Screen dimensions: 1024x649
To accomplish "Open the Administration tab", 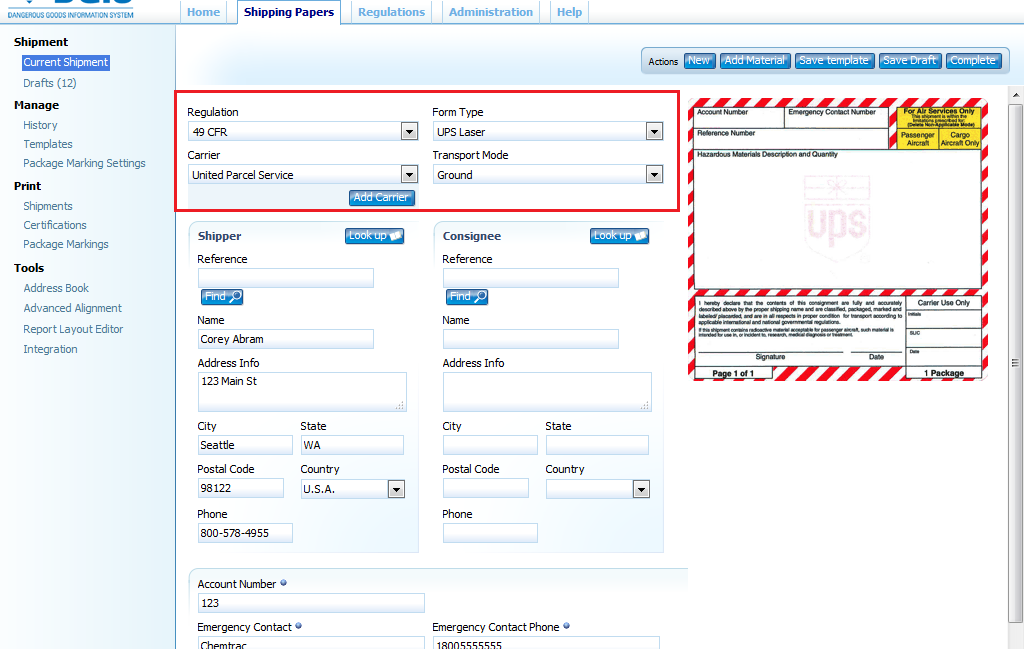I will (x=490, y=12).
